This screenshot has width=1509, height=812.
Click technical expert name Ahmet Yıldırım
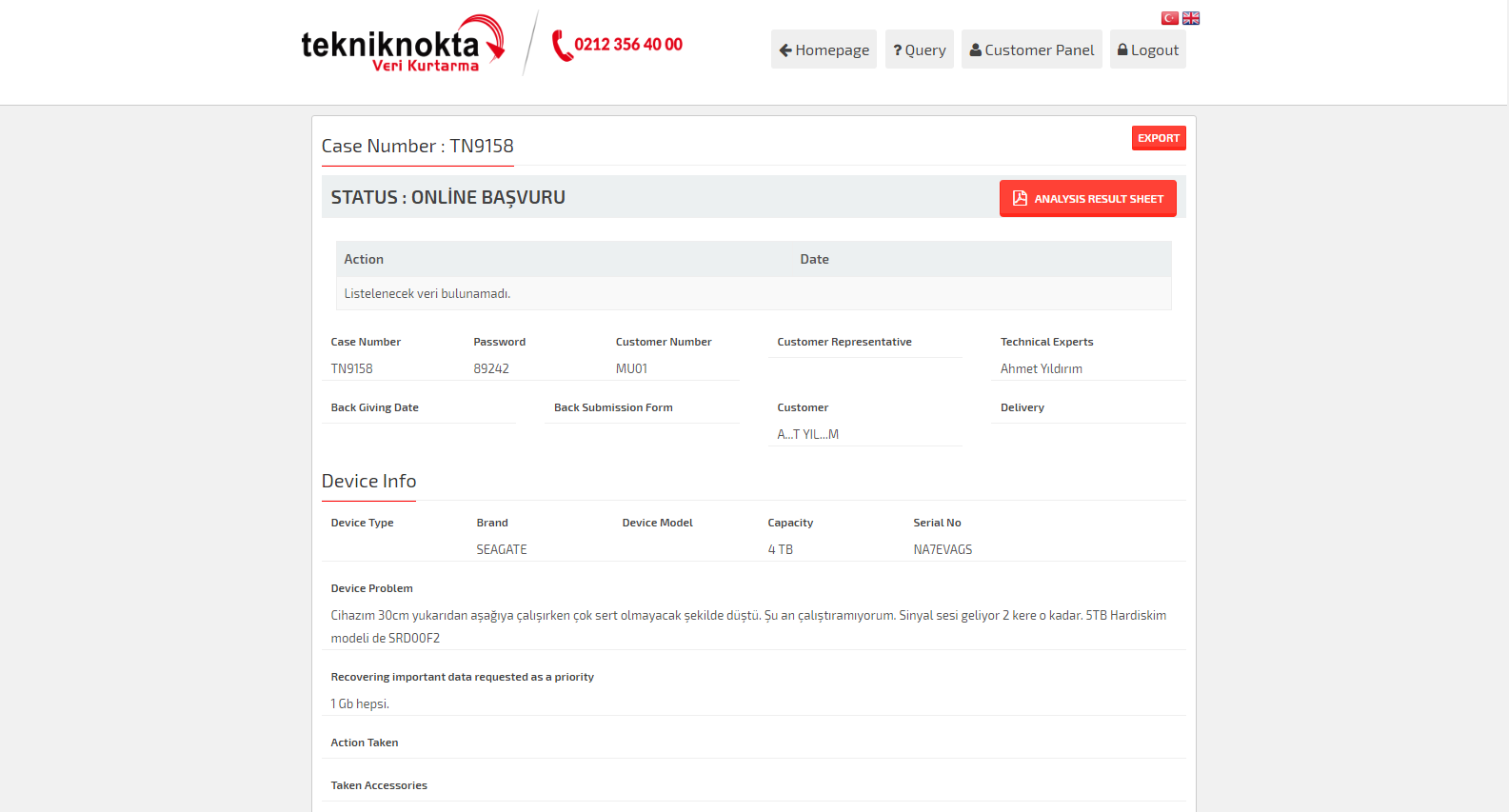click(1041, 368)
